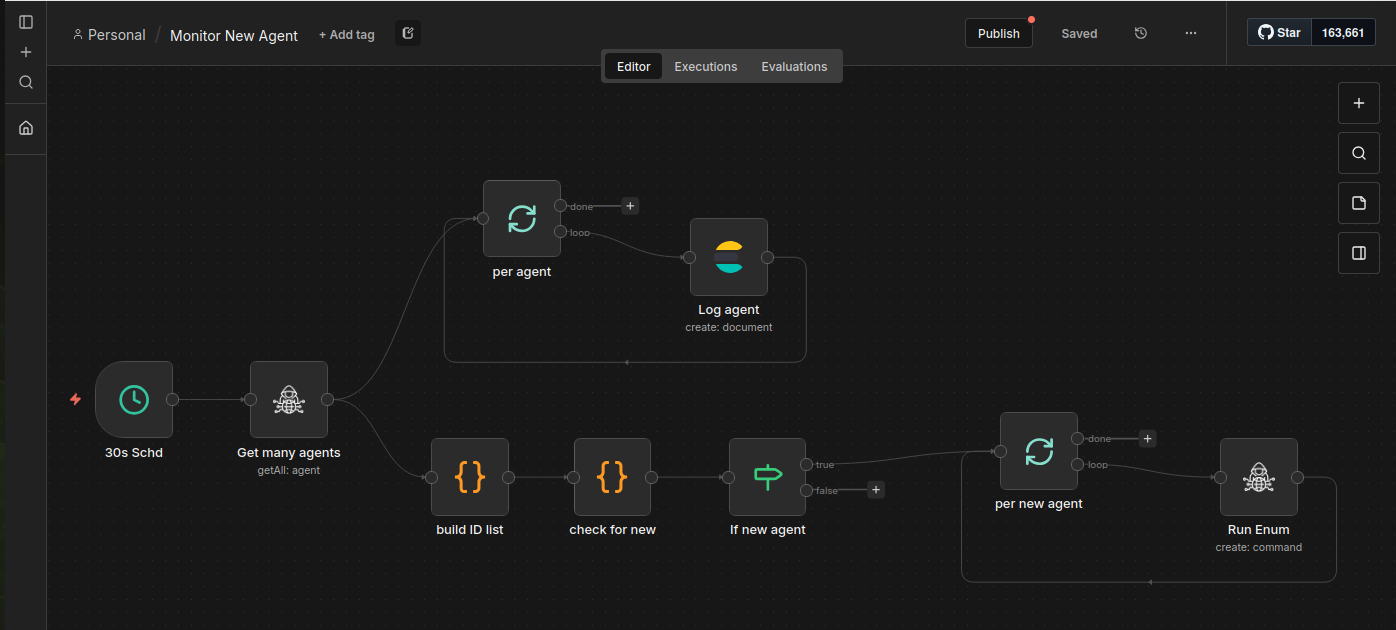Click the add node plus button on canvas
Viewport: 1396px width, 630px height.
point(1359,103)
